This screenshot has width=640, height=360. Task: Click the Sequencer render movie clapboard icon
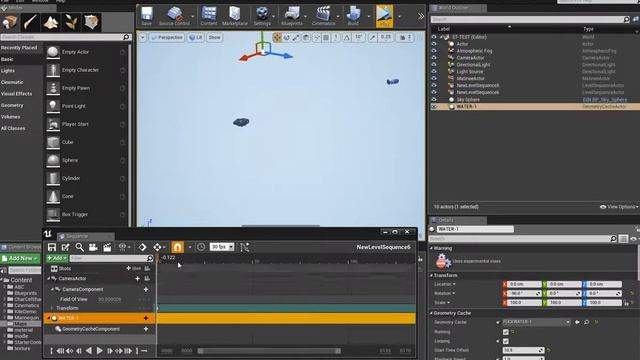coord(107,247)
